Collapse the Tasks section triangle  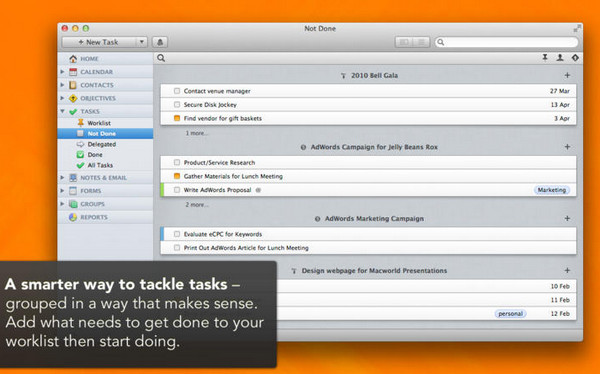pyautogui.click(x=62, y=111)
